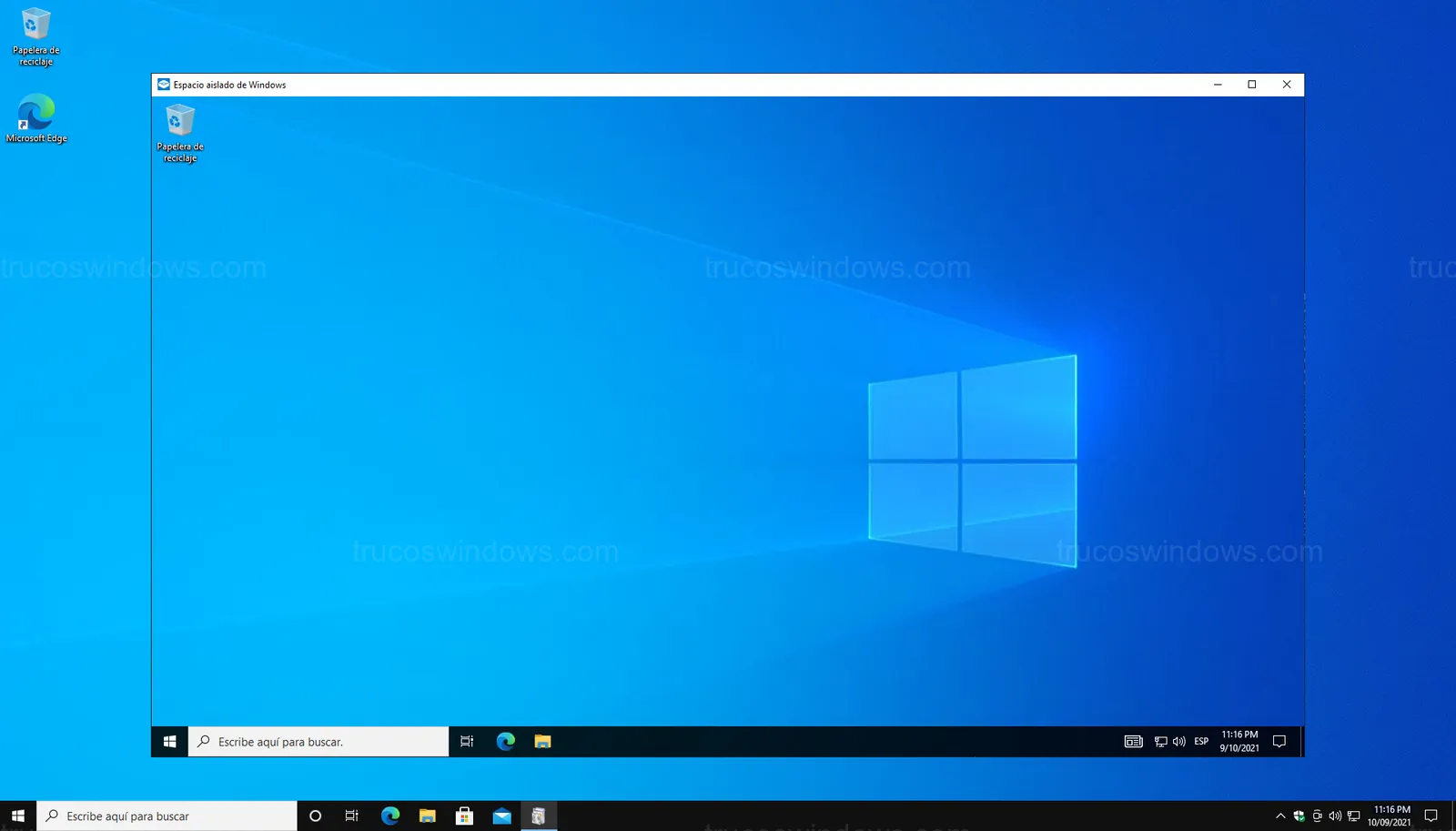Click the host taskbar search field
Viewport: 1456px width, 831px height.
click(168, 816)
